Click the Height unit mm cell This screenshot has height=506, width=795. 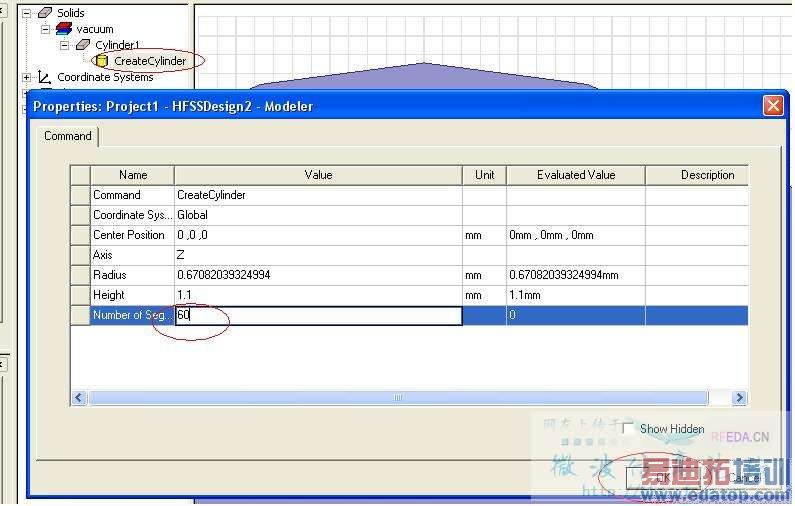484,295
